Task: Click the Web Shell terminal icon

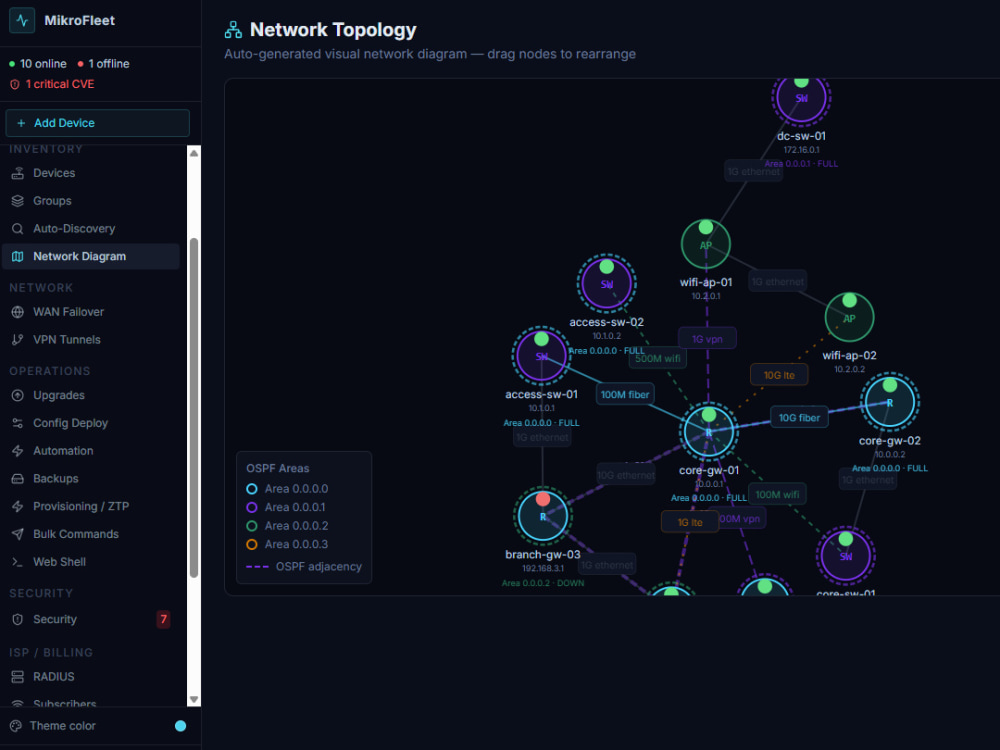Action: [x=18, y=562]
